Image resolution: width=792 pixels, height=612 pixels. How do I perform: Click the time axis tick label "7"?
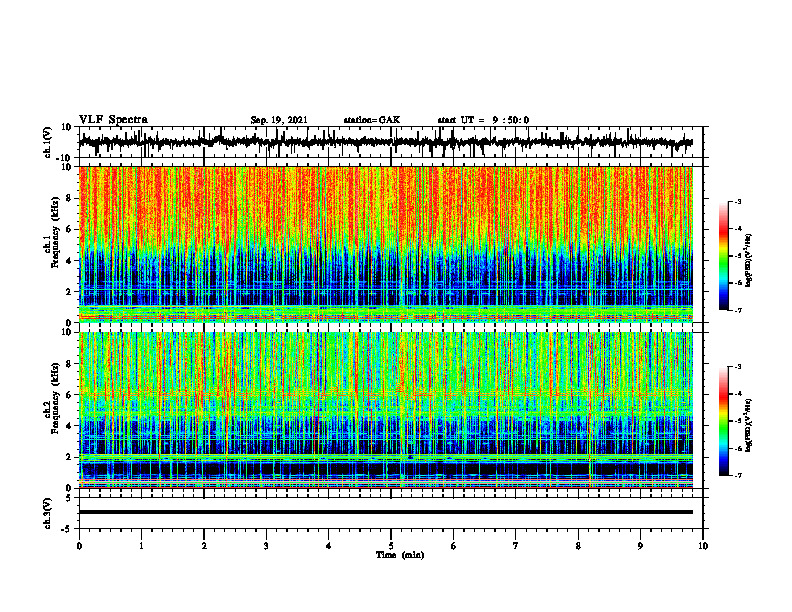516,546
